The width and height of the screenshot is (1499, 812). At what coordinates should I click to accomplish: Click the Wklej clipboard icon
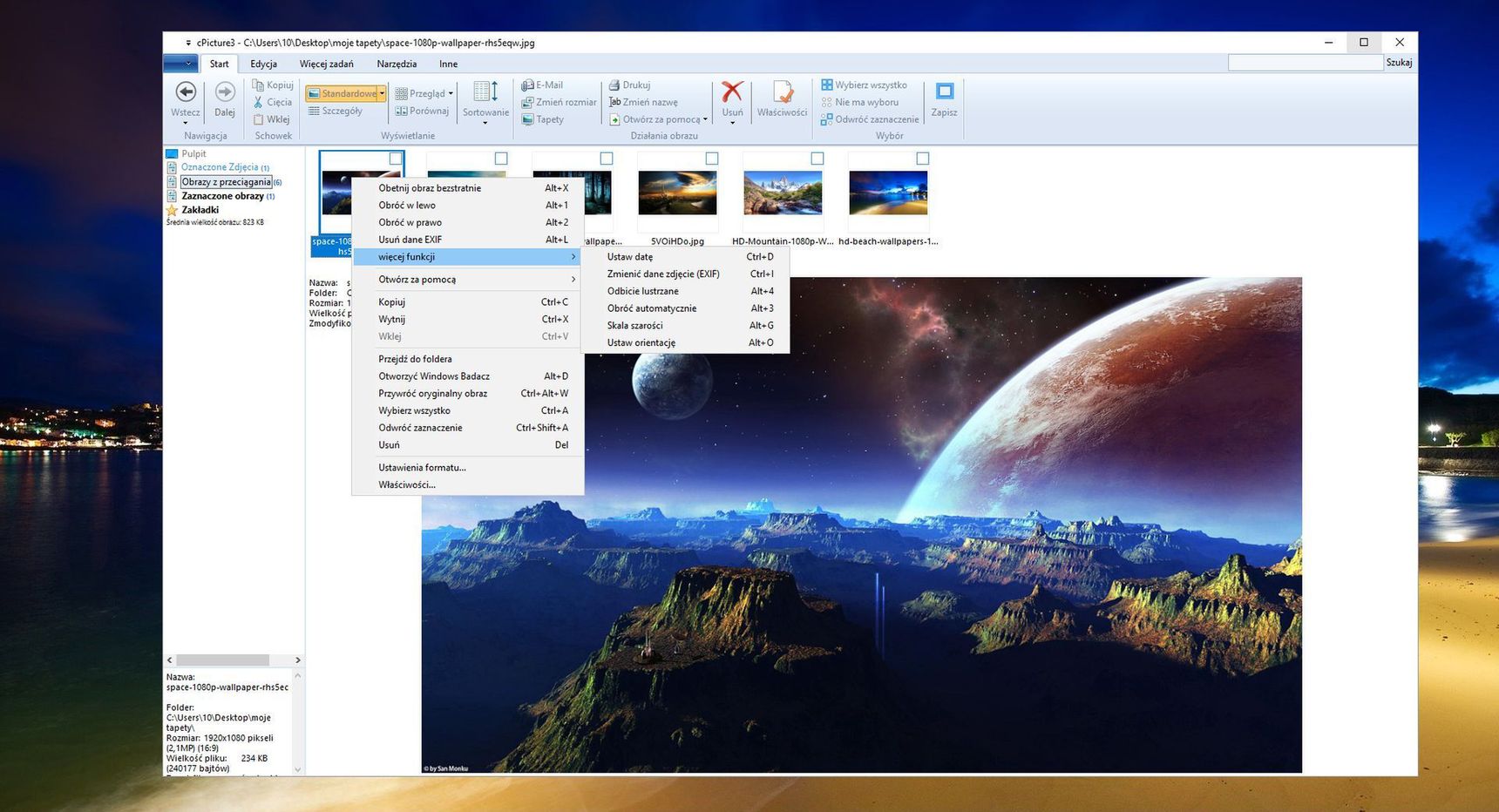point(258,119)
